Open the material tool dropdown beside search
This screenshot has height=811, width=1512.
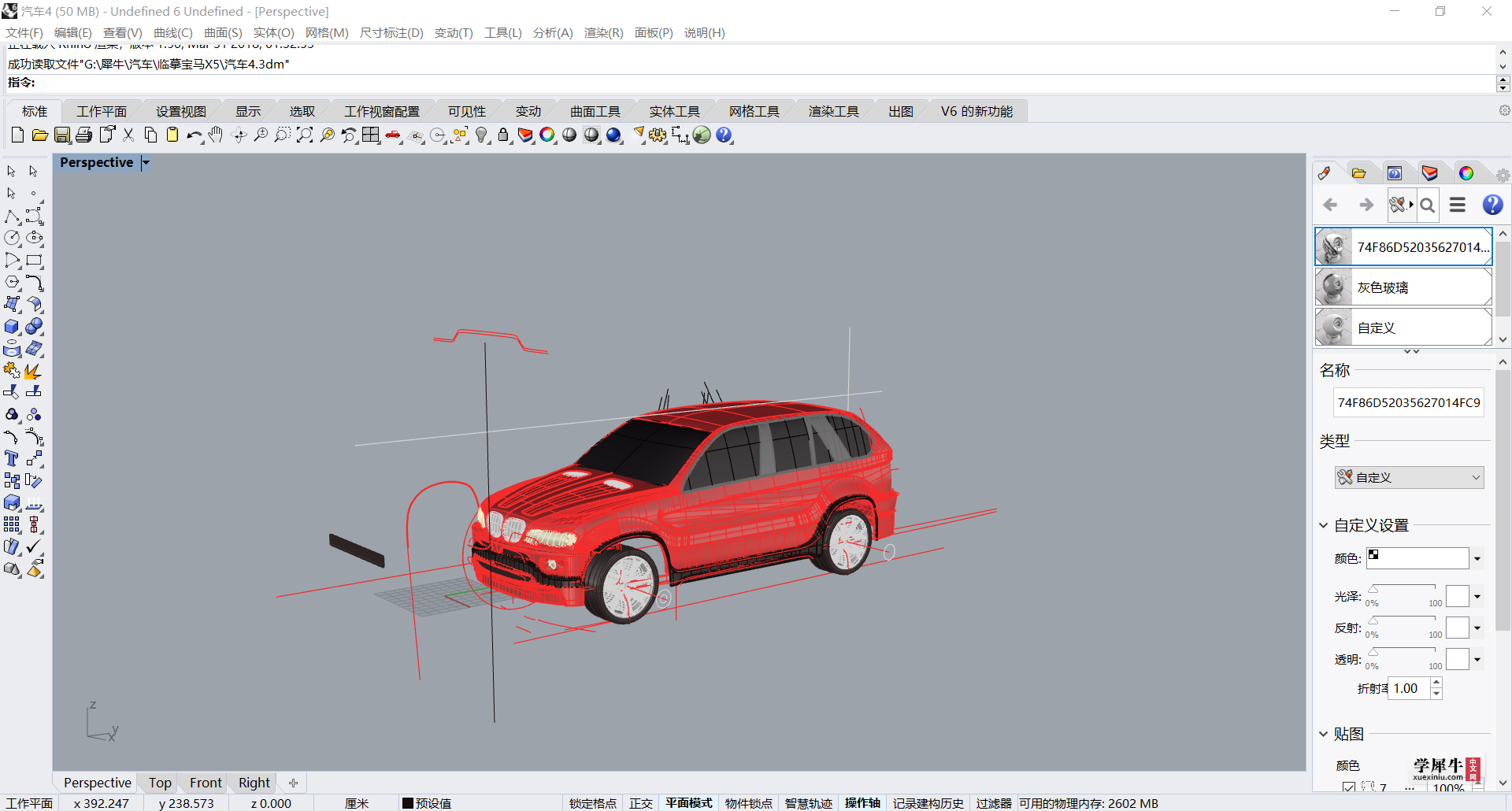click(1401, 206)
